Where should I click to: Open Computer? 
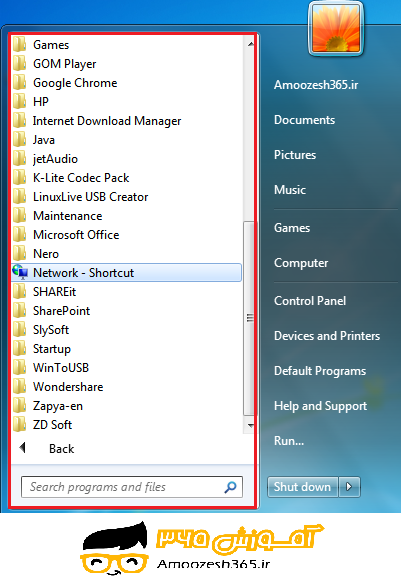pos(301,263)
